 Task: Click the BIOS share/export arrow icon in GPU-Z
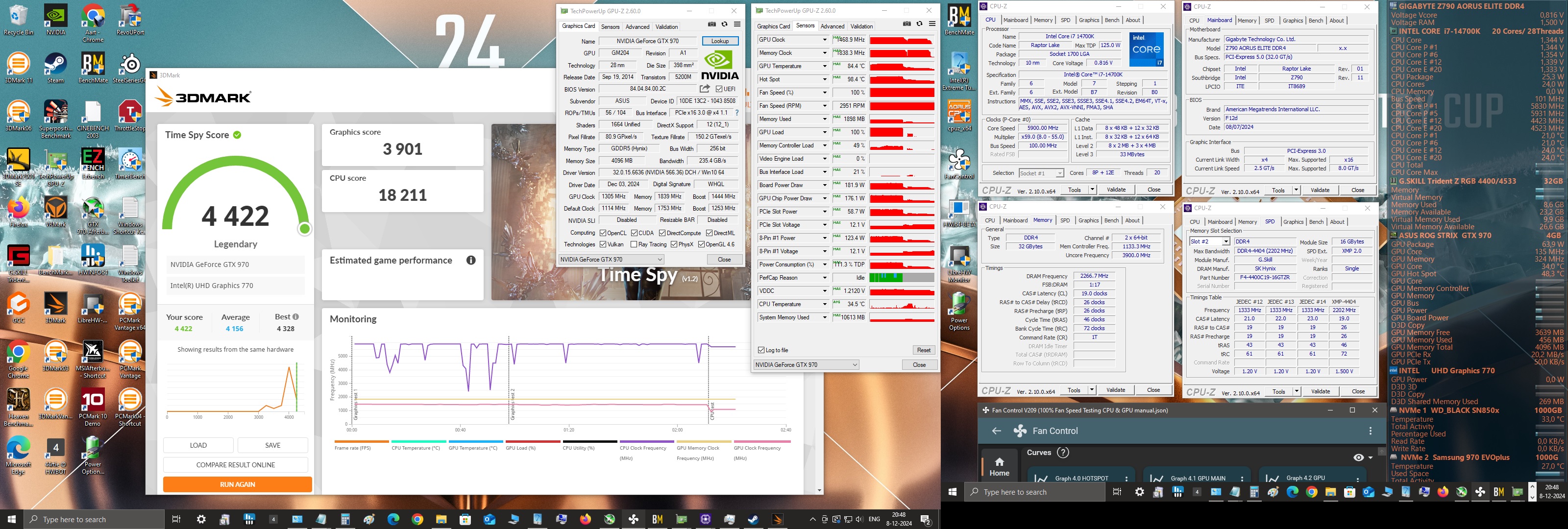[x=705, y=89]
